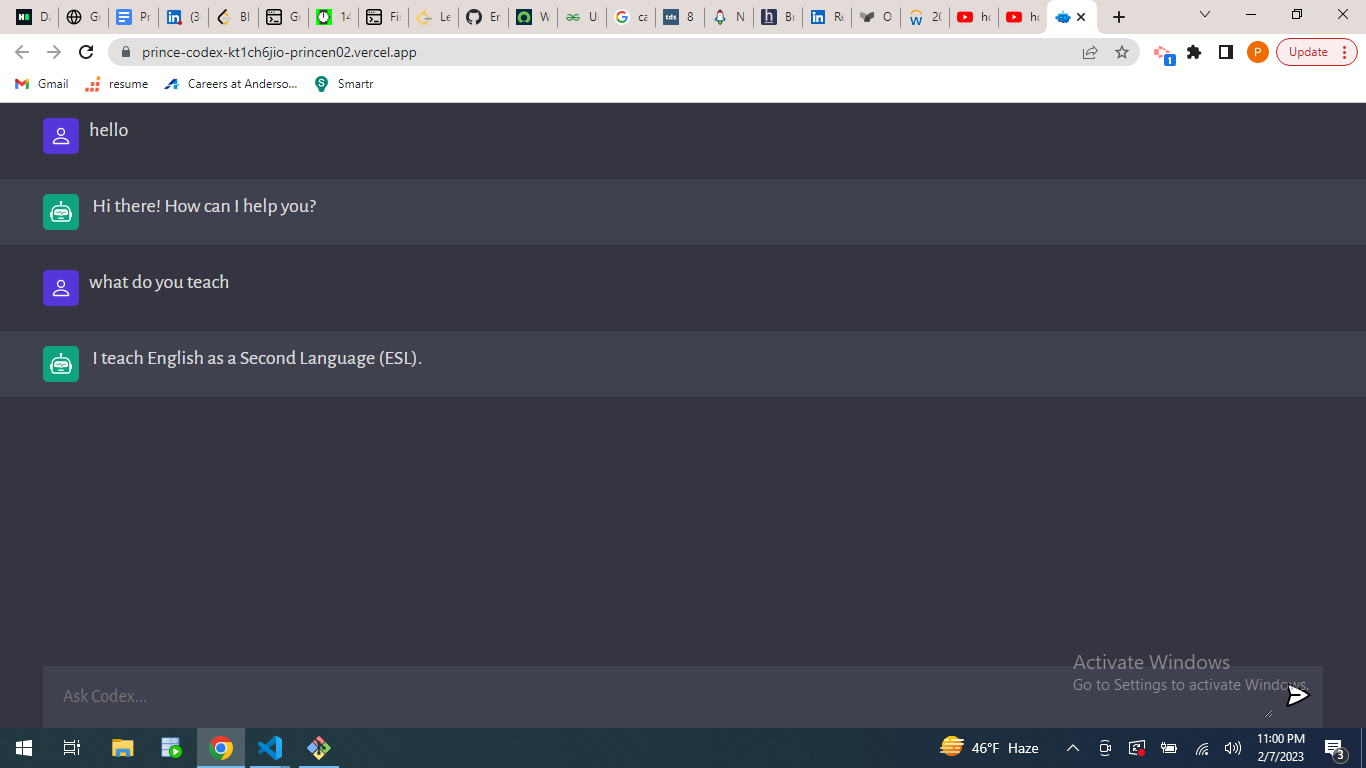Open a new browser tab
The height and width of the screenshot is (768, 1366).
1119,17
